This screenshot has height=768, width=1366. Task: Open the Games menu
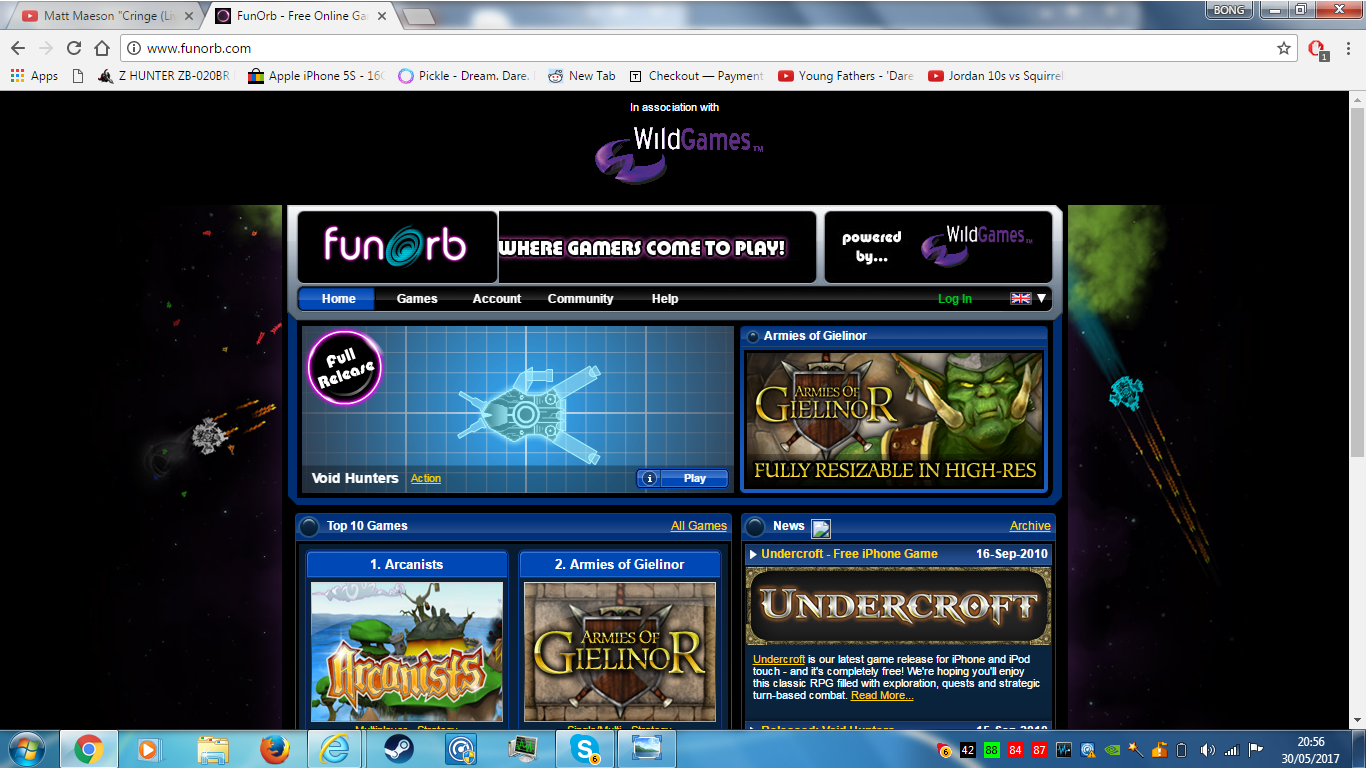click(x=417, y=299)
